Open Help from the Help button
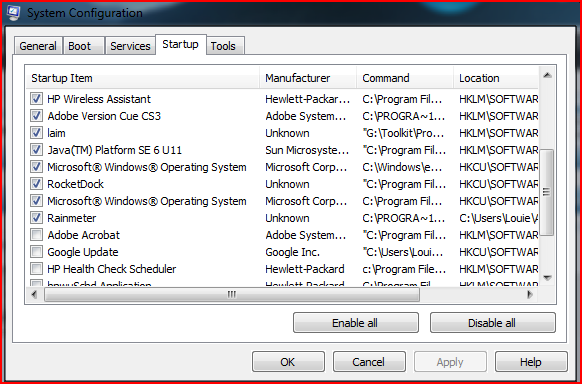The height and width of the screenshot is (384, 582). (531, 362)
